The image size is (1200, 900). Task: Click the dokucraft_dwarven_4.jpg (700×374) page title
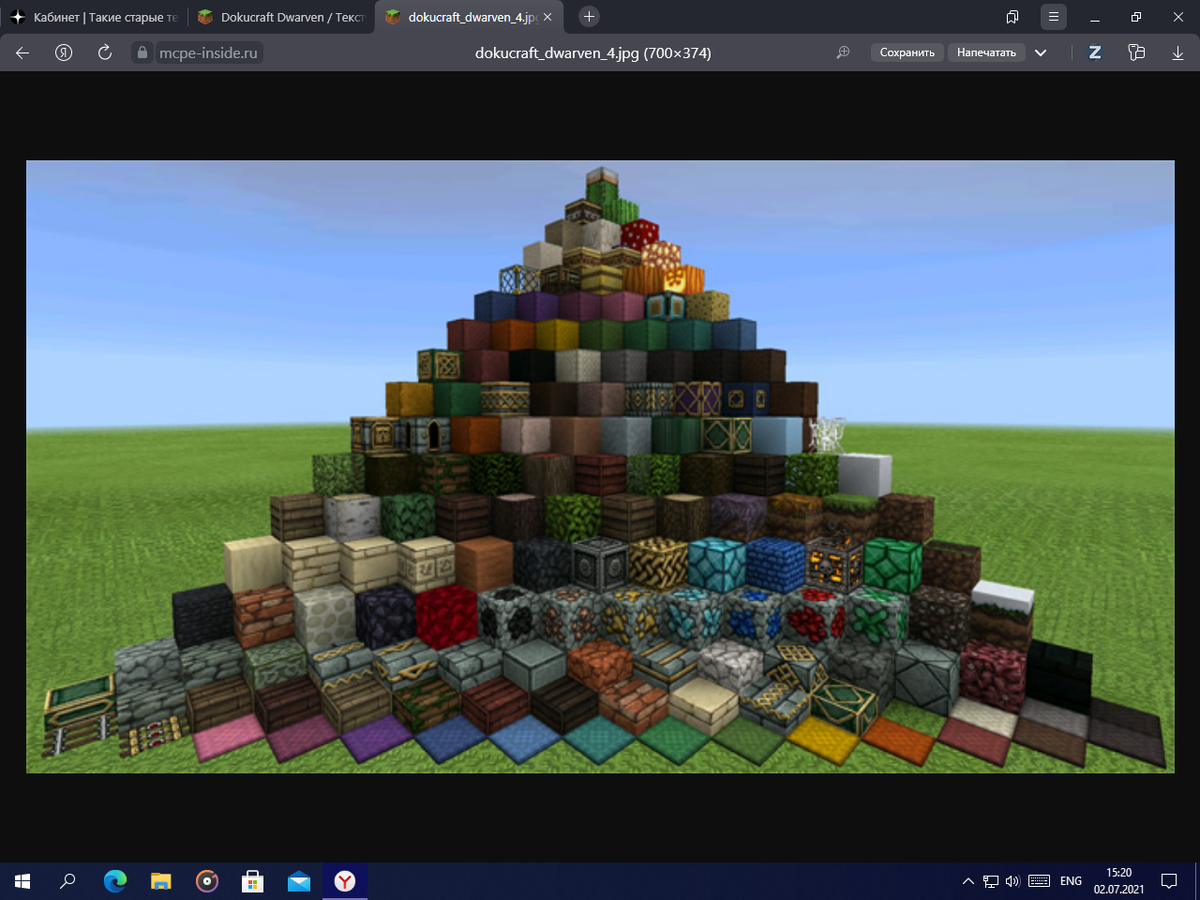(x=593, y=53)
